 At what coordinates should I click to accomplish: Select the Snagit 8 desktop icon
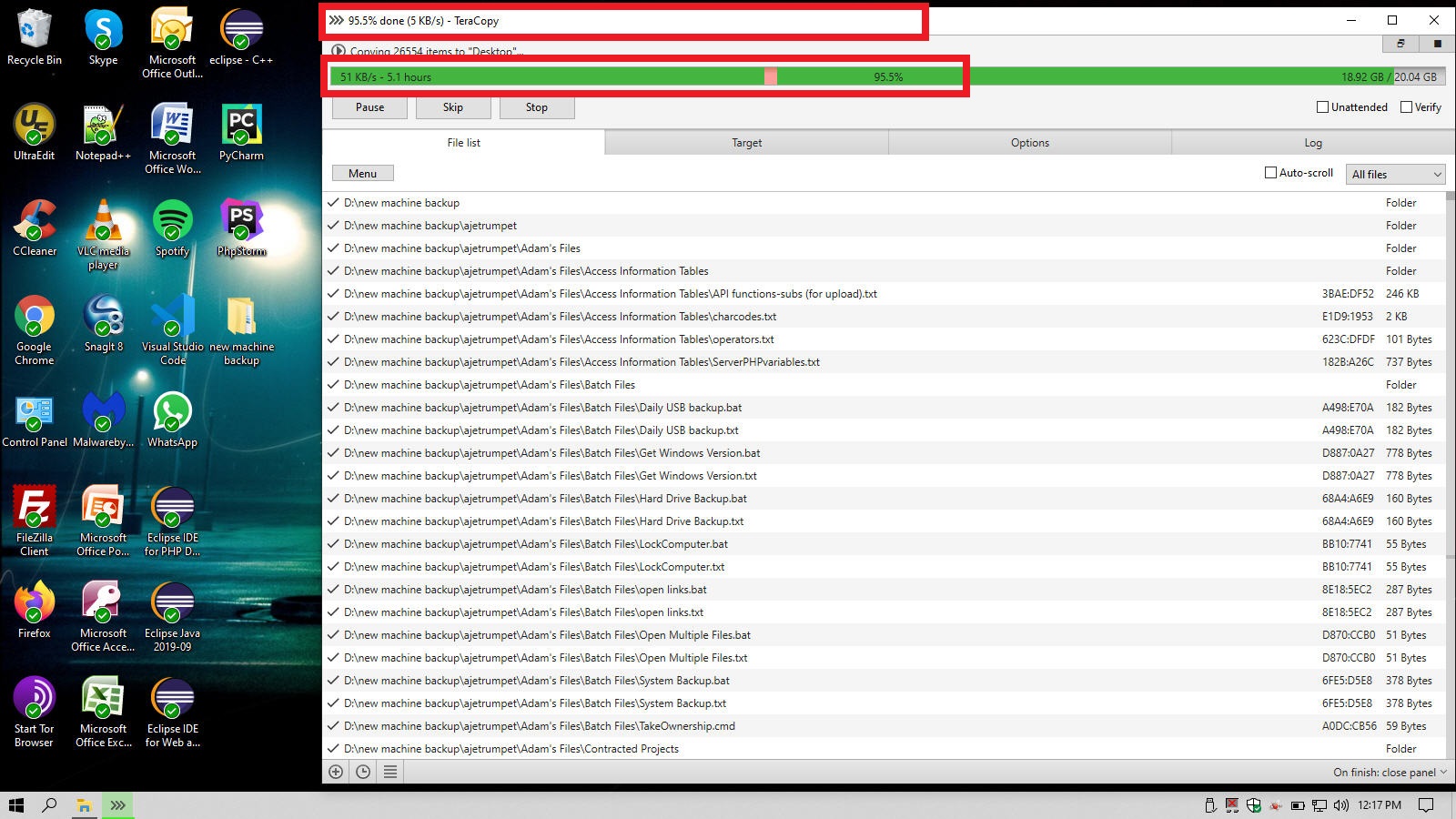pyautogui.click(x=103, y=325)
